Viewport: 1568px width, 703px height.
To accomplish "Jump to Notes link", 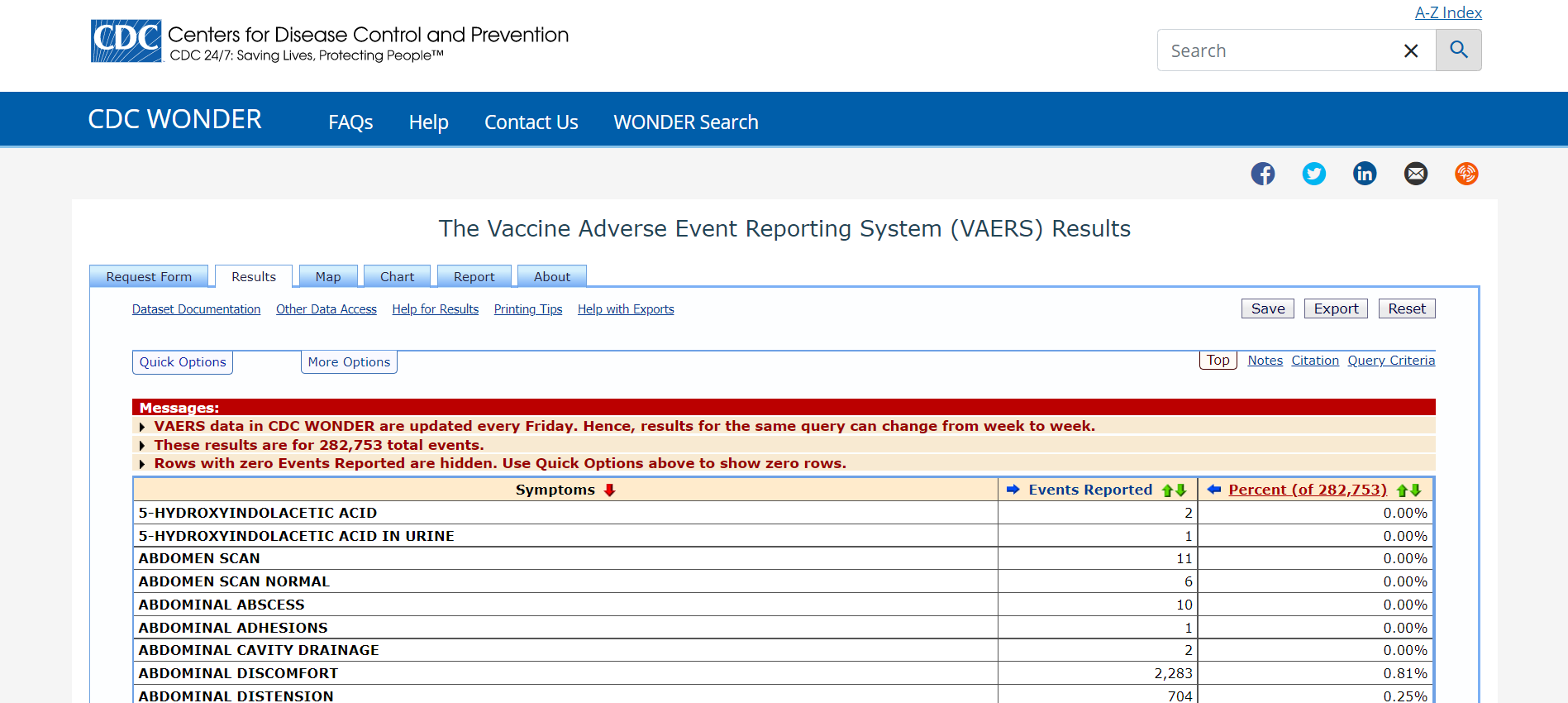I will [x=1265, y=361].
